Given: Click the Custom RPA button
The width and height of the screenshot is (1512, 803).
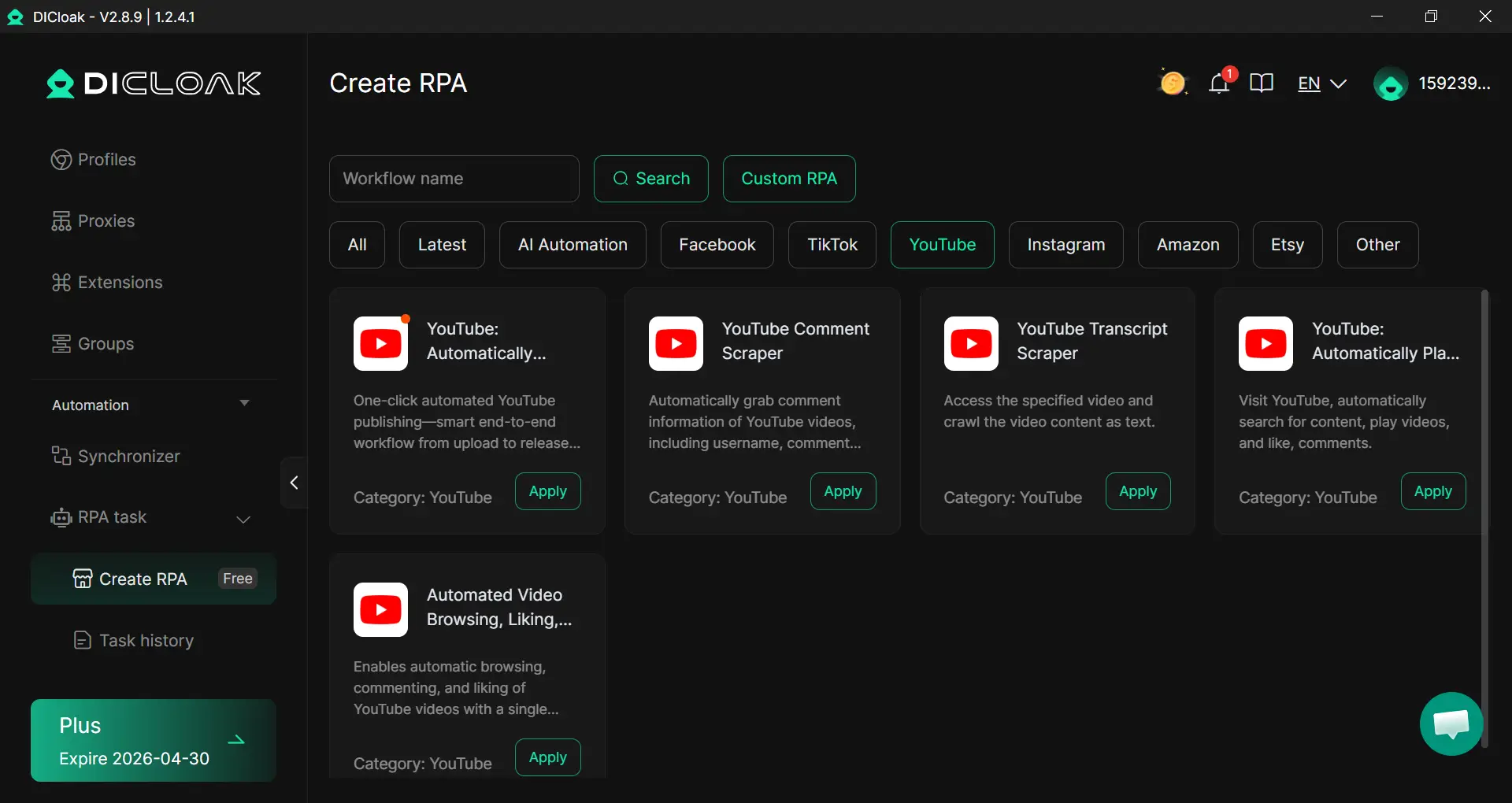Looking at the screenshot, I should click(x=788, y=179).
